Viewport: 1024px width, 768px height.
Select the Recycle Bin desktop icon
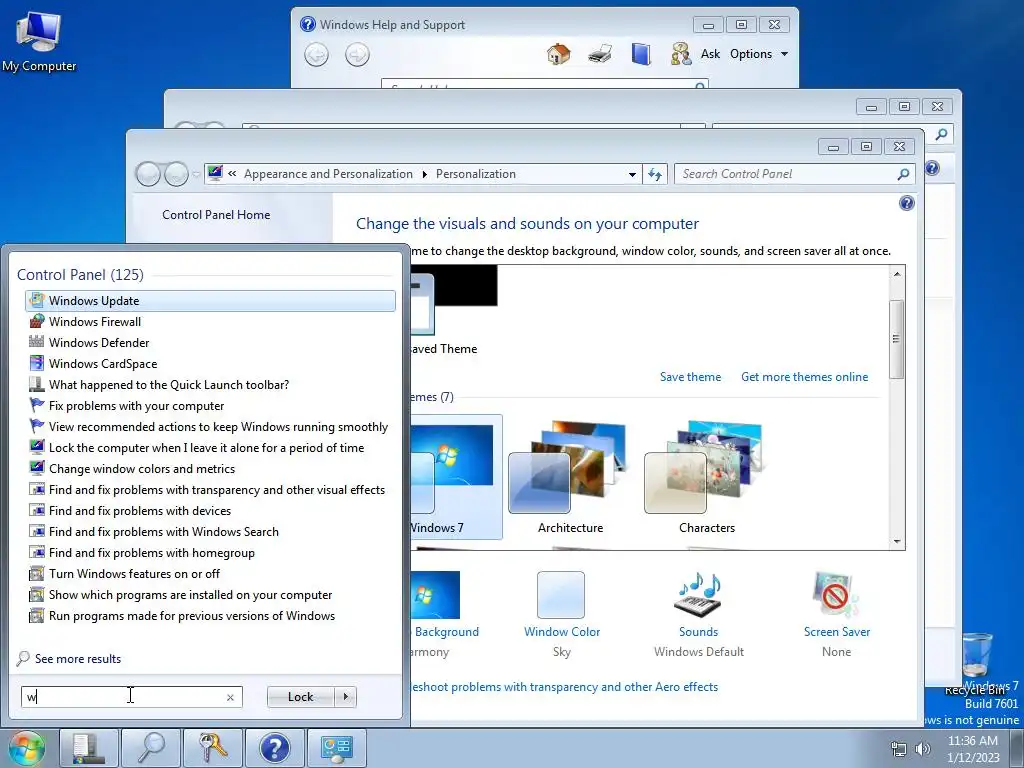point(975,663)
